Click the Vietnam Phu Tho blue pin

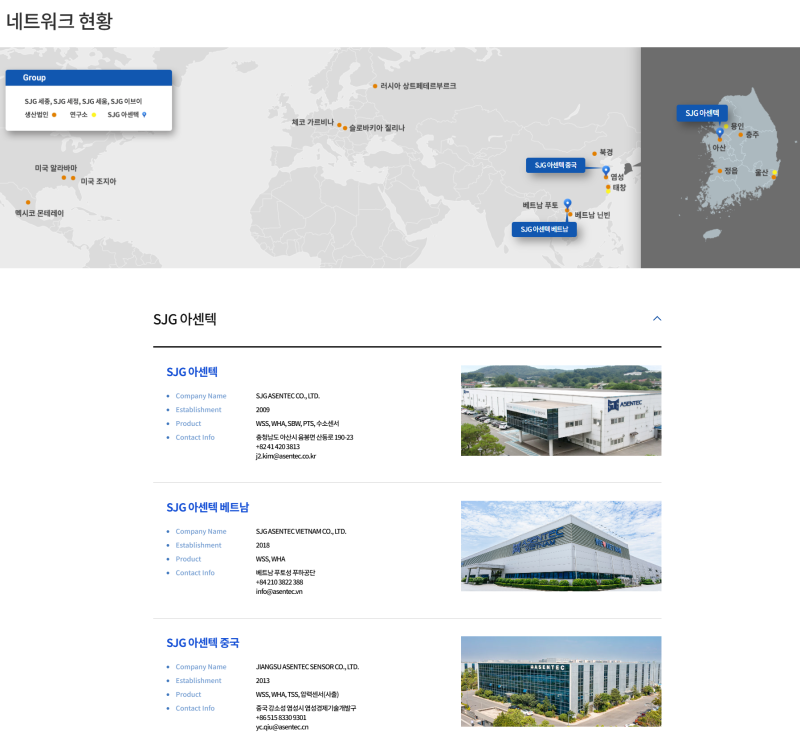click(x=567, y=203)
